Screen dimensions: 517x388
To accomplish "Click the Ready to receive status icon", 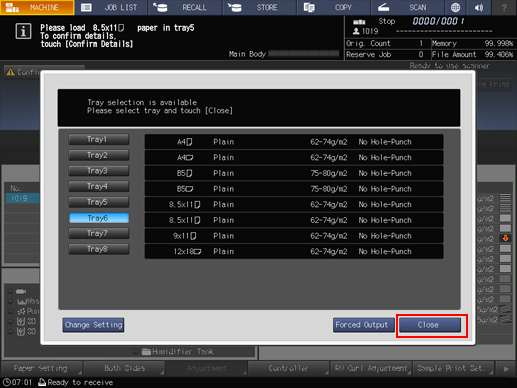I will tap(42, 382).
